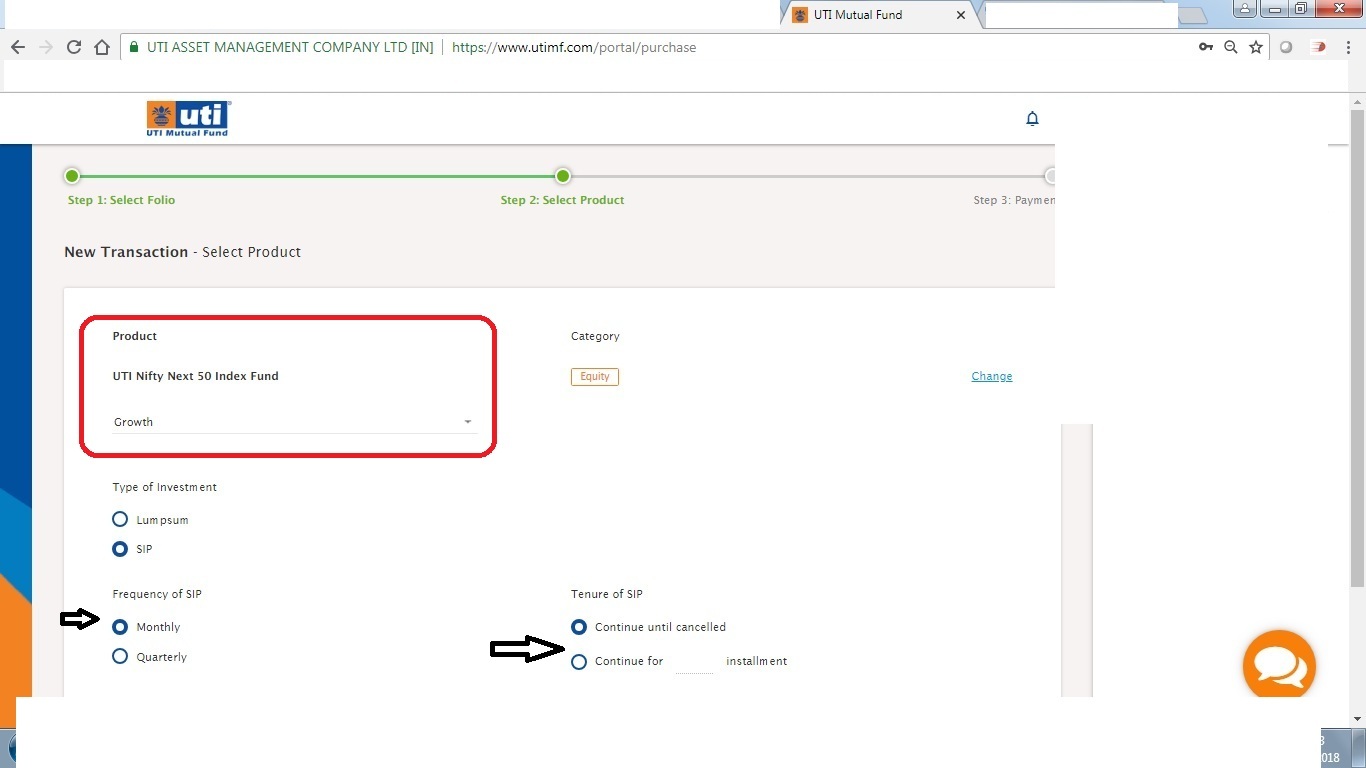Click the Type of Investment label
The height and width of the screenshot is (768, 1366).
click(x=164, y=487)
